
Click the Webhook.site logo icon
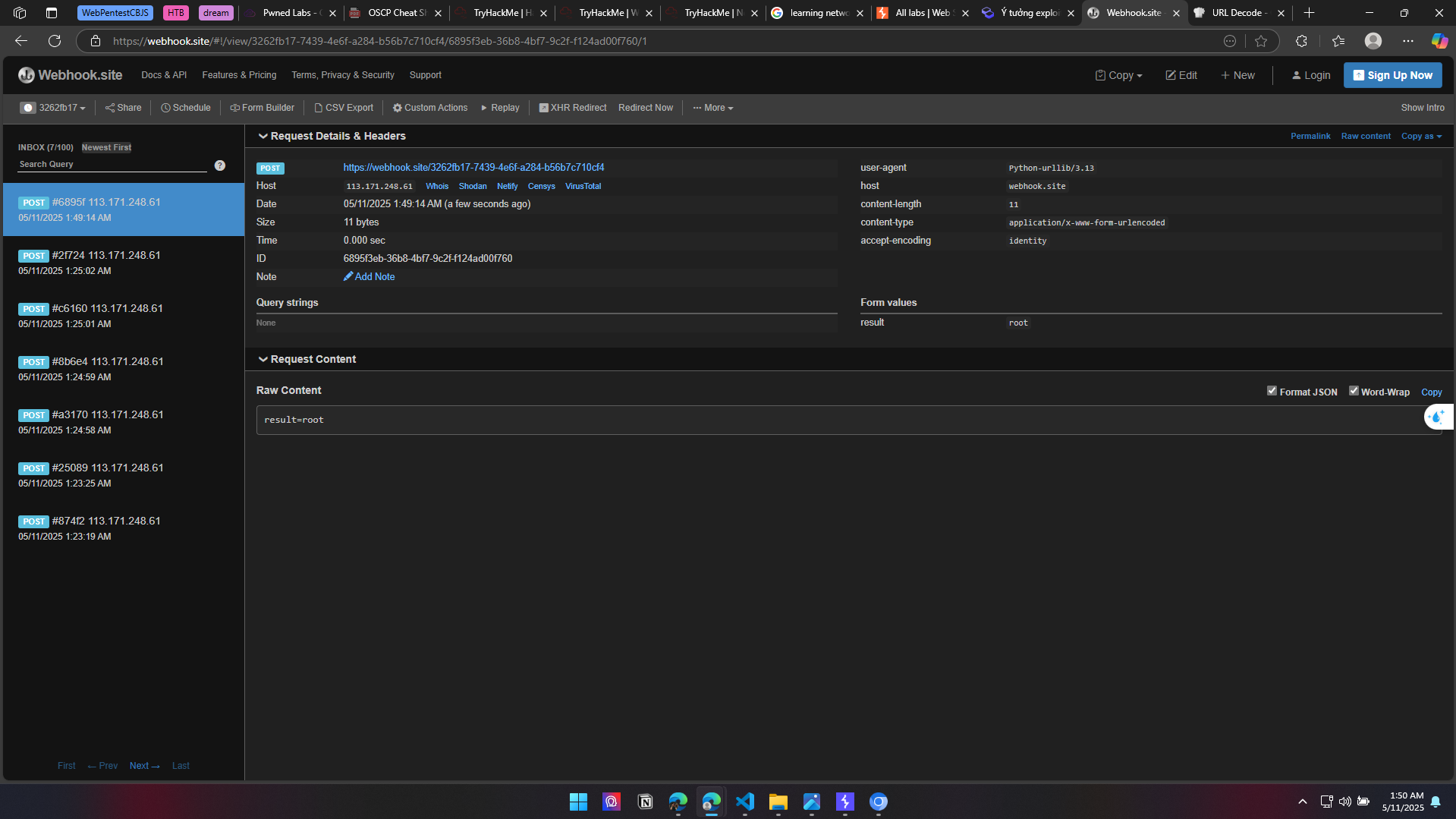coord(27,75)
